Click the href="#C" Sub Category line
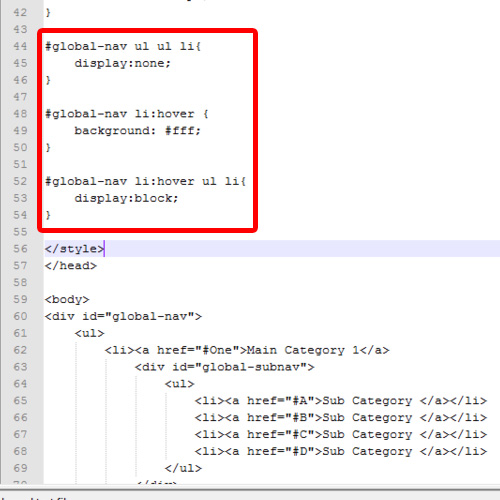Viewport: 500px width, 500px height. 341,434
